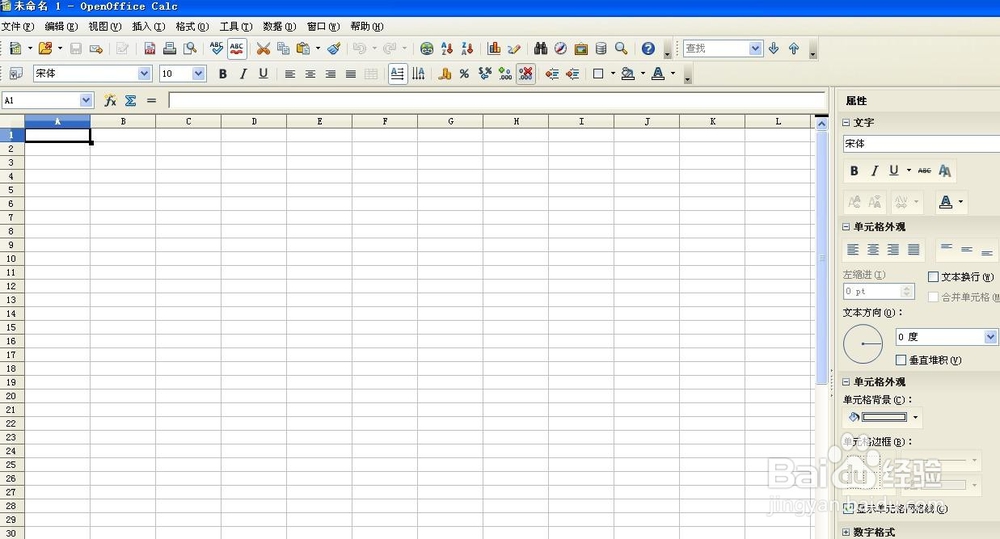Screen dimensions: 1000x539
Task: Sort ascending with the A-Z icon
Action: 447,48
